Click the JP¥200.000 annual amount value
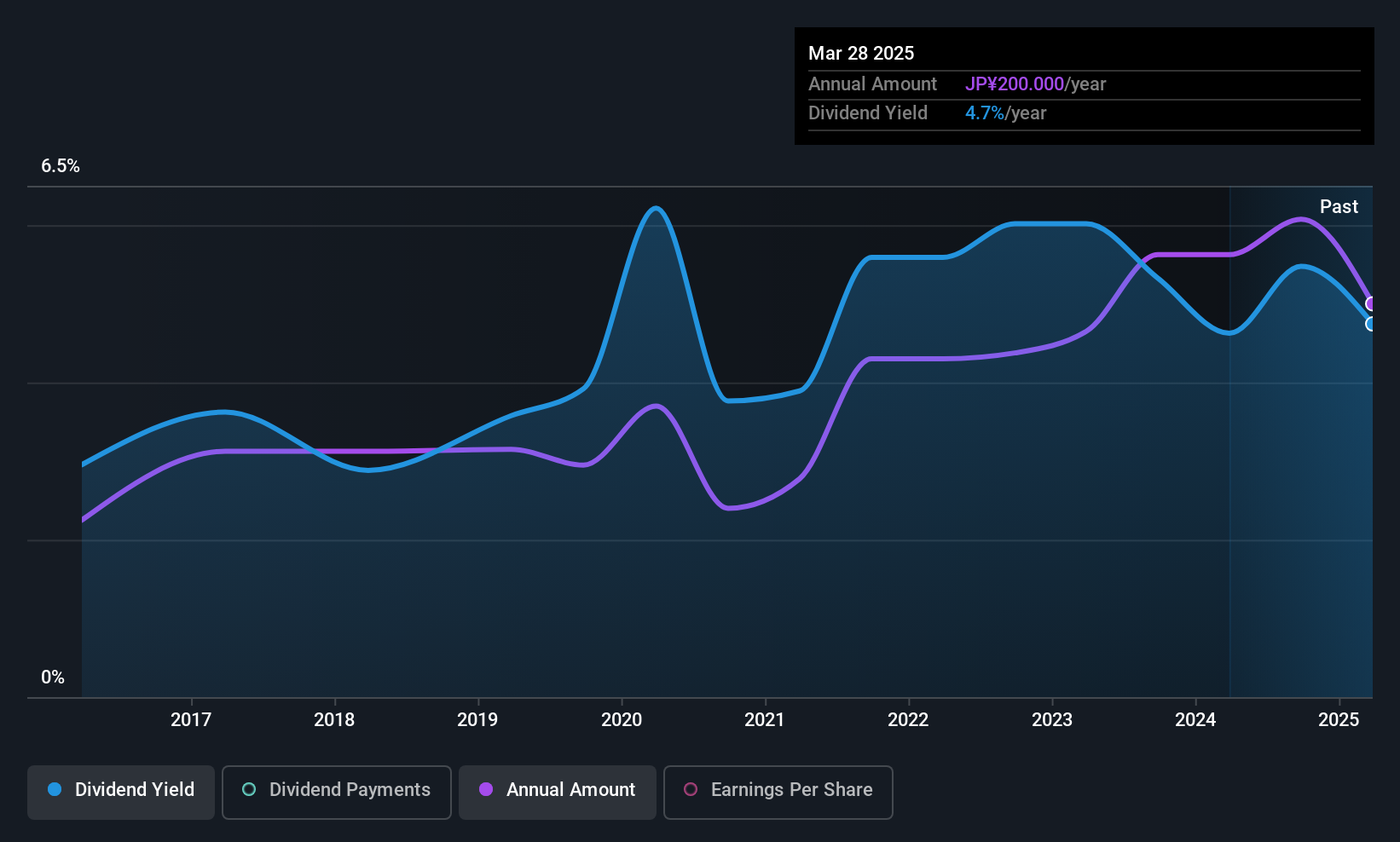This screenshot has width=1400, height=842. [1014, 84]
